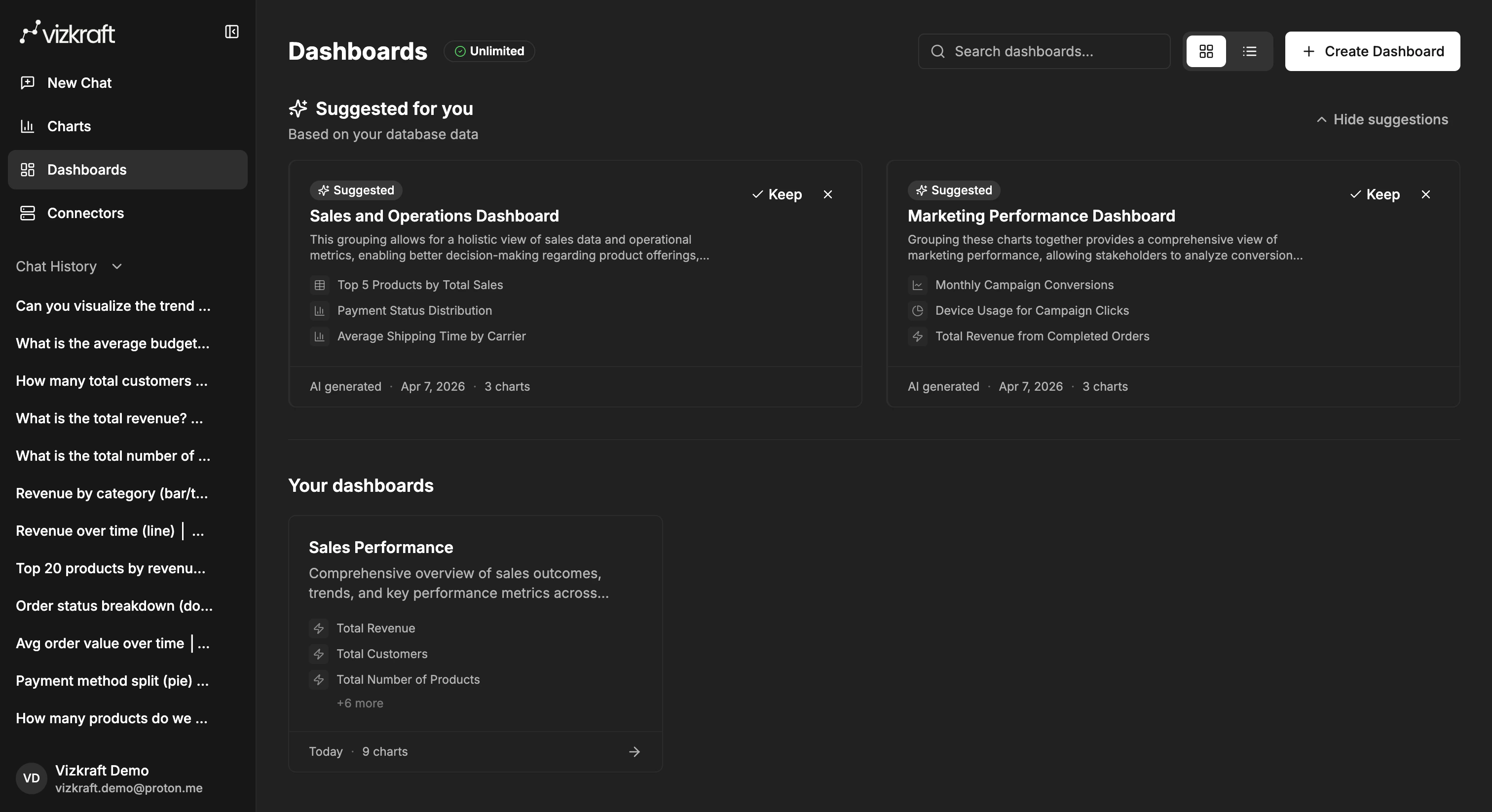Switch to list view for dashboards
The width and height of the screenshot is (1492, 812).
(x=1250, y=51)
